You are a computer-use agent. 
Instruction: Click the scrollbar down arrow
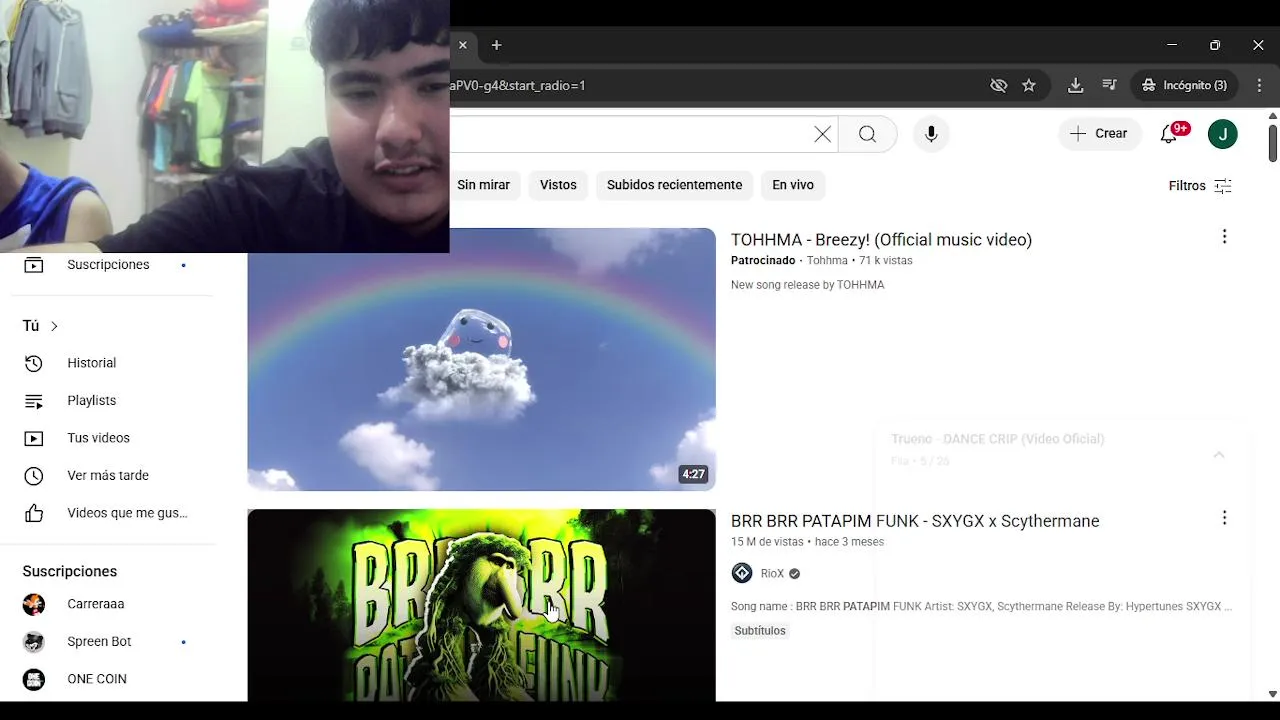[1272, 693]
